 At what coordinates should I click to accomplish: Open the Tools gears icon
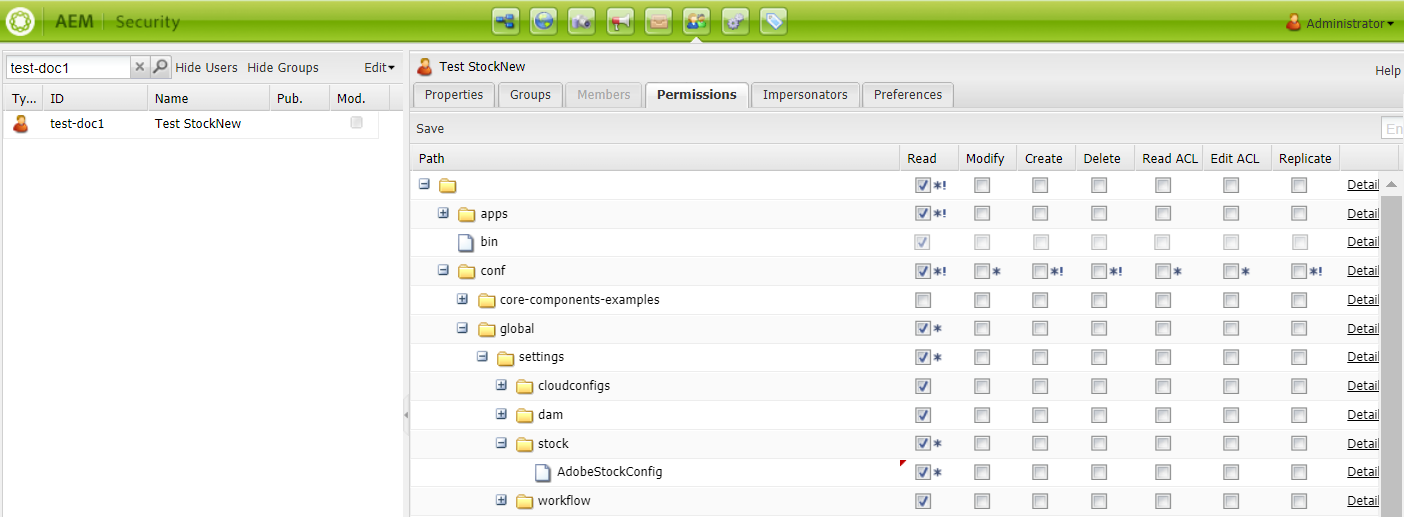click(735, 21)
